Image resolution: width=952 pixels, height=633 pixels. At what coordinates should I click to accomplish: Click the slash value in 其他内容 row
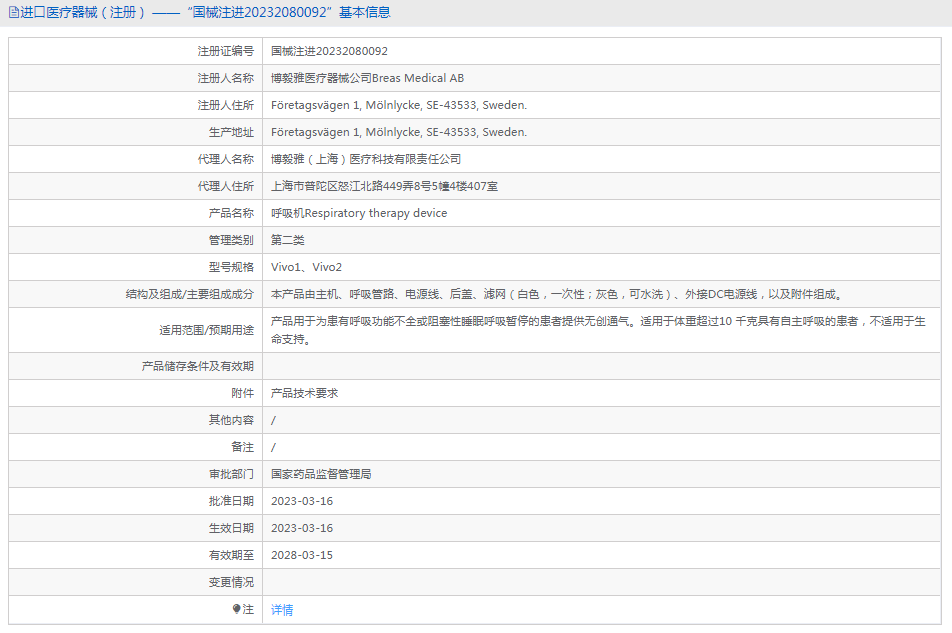tap(273, 420)
